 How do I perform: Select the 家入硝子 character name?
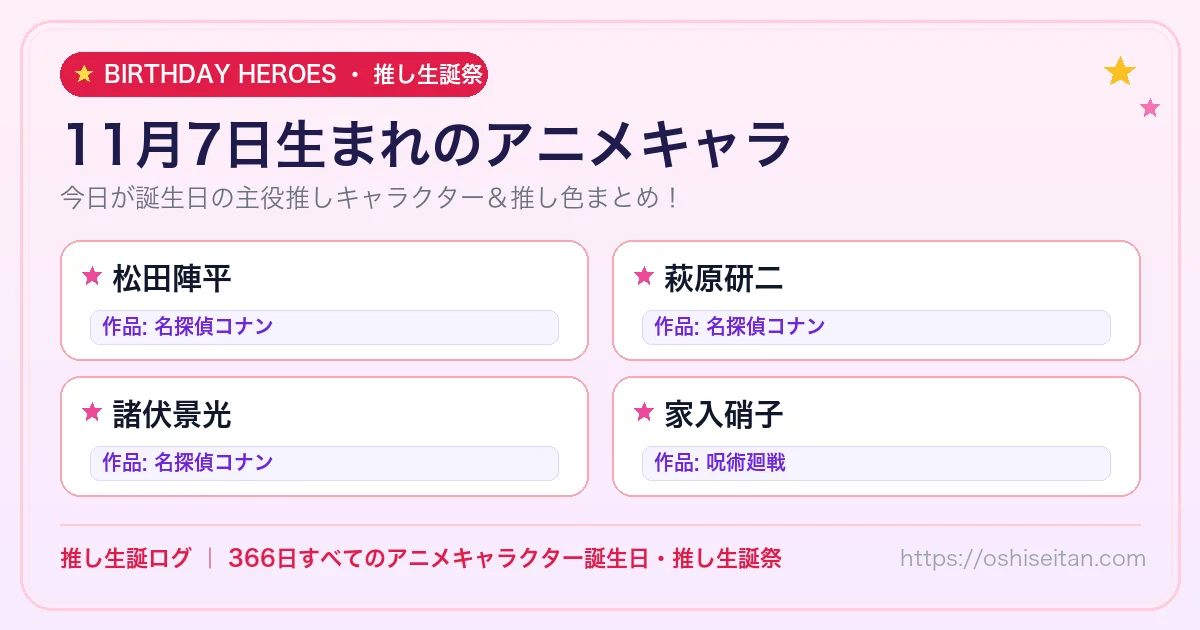[x=724, y=413]
